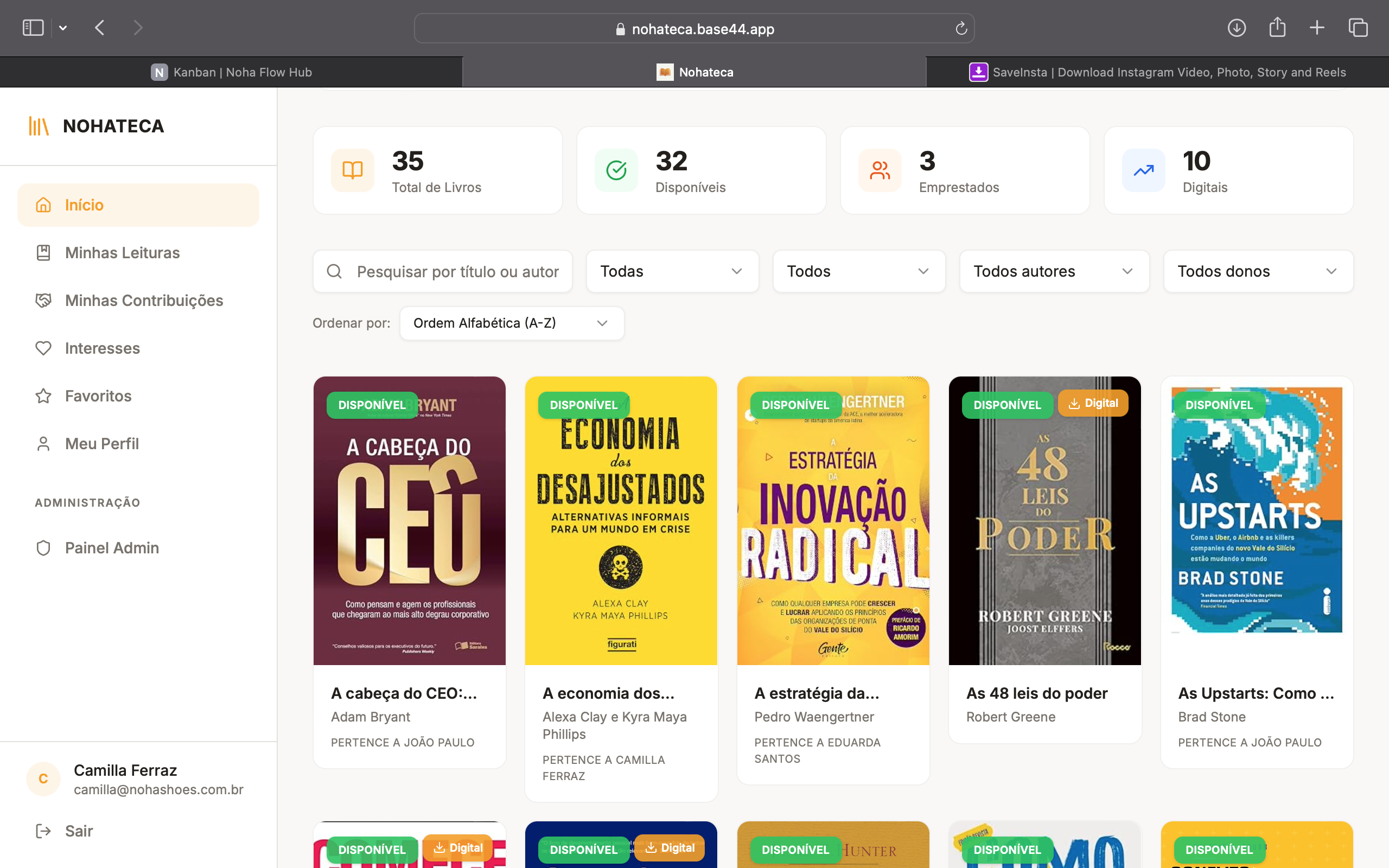Click the A estratégia da... book title
This screenshot has width=1389, height=868.
(x=817, y=693)
